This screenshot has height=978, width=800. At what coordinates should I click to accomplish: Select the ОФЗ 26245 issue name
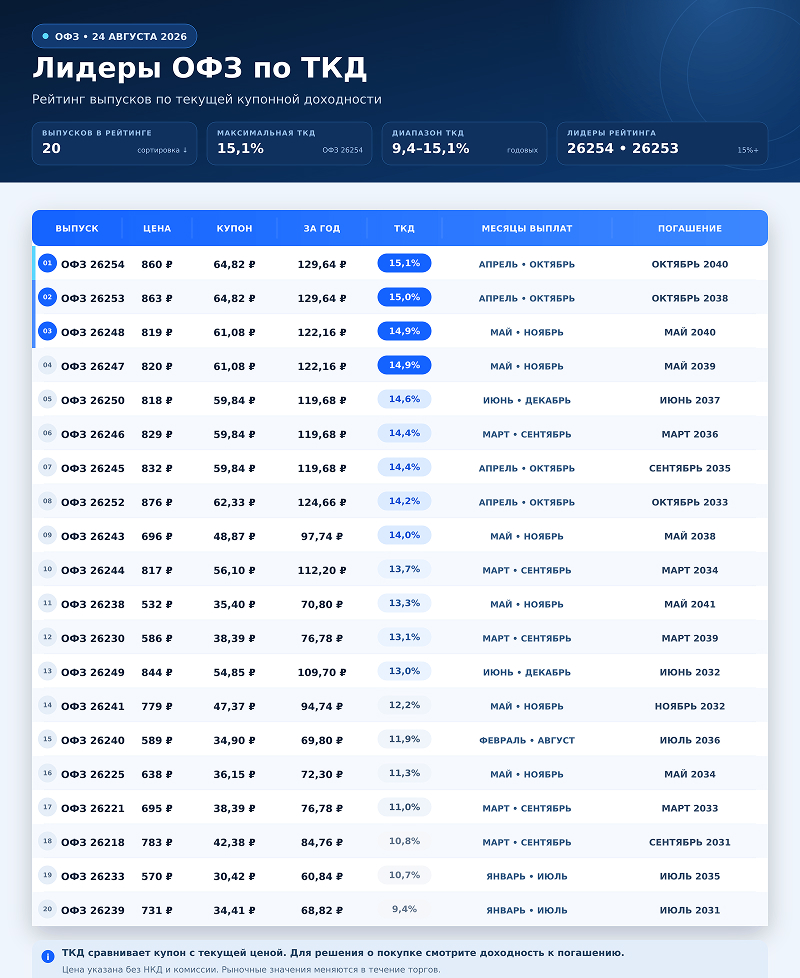point(93,468)
